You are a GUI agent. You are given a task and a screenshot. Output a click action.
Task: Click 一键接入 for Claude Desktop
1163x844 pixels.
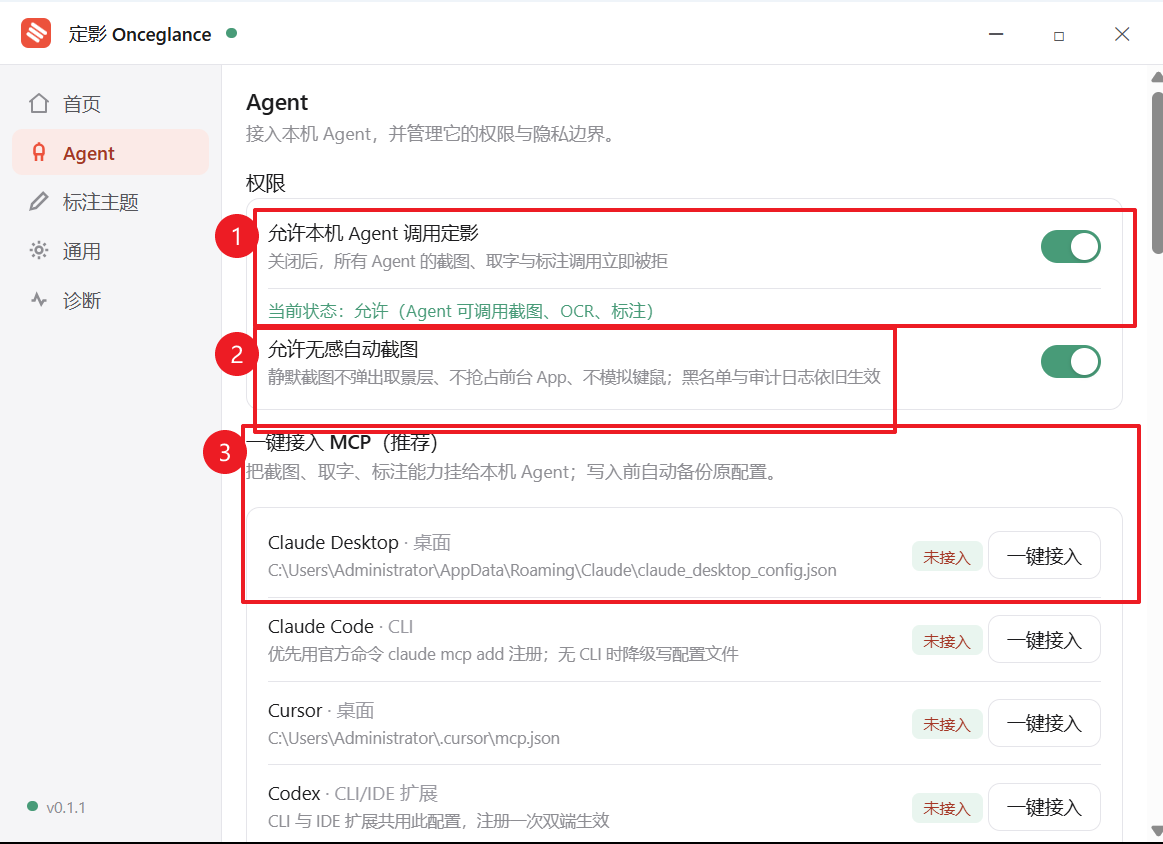[x=1044, y=555]
